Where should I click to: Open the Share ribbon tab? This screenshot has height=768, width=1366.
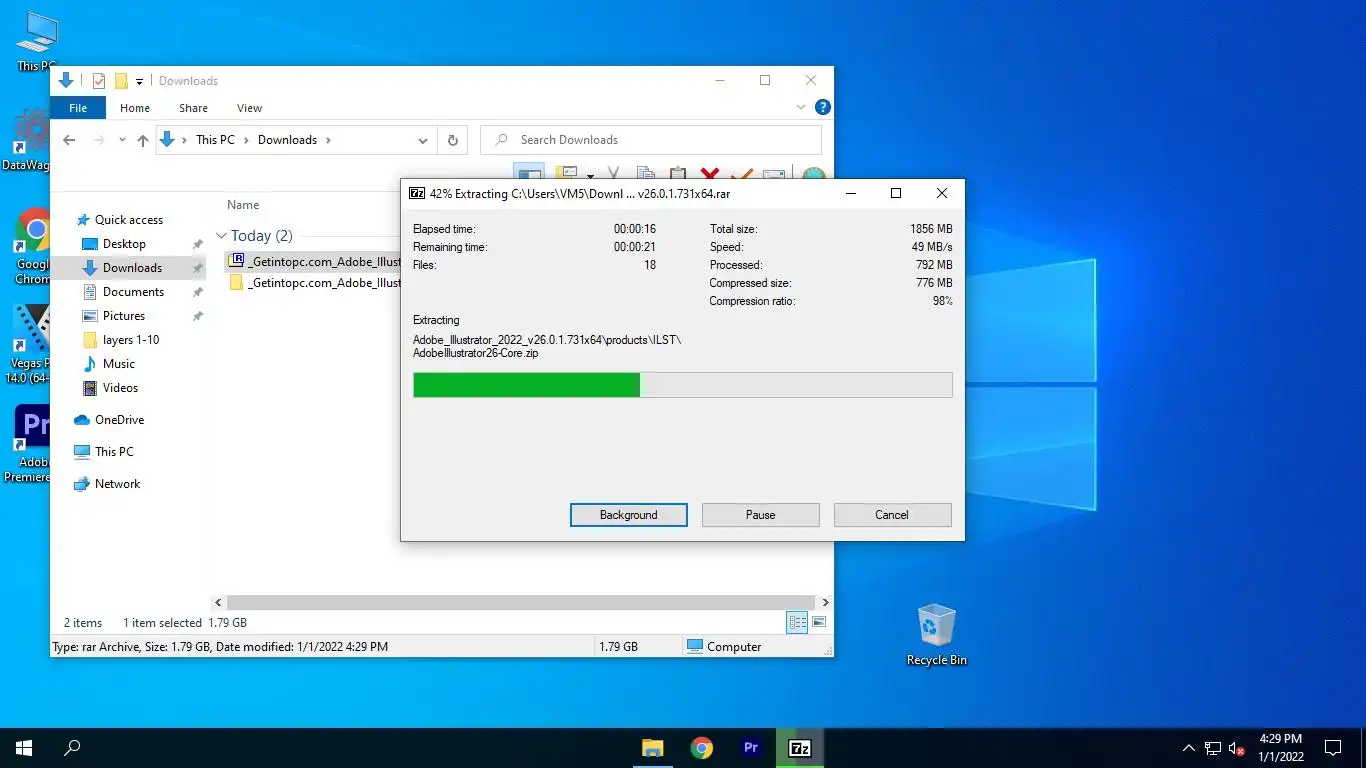point(194,108)
